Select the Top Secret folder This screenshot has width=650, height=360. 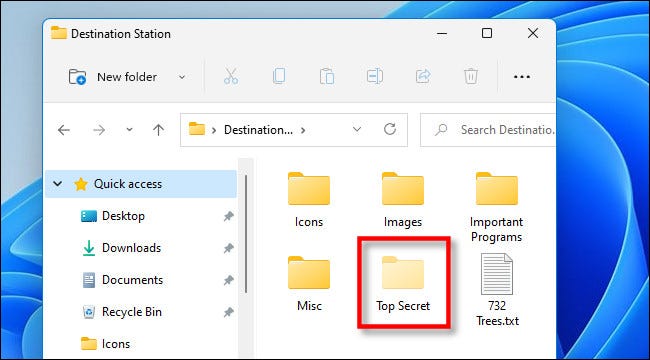[403, 284]
